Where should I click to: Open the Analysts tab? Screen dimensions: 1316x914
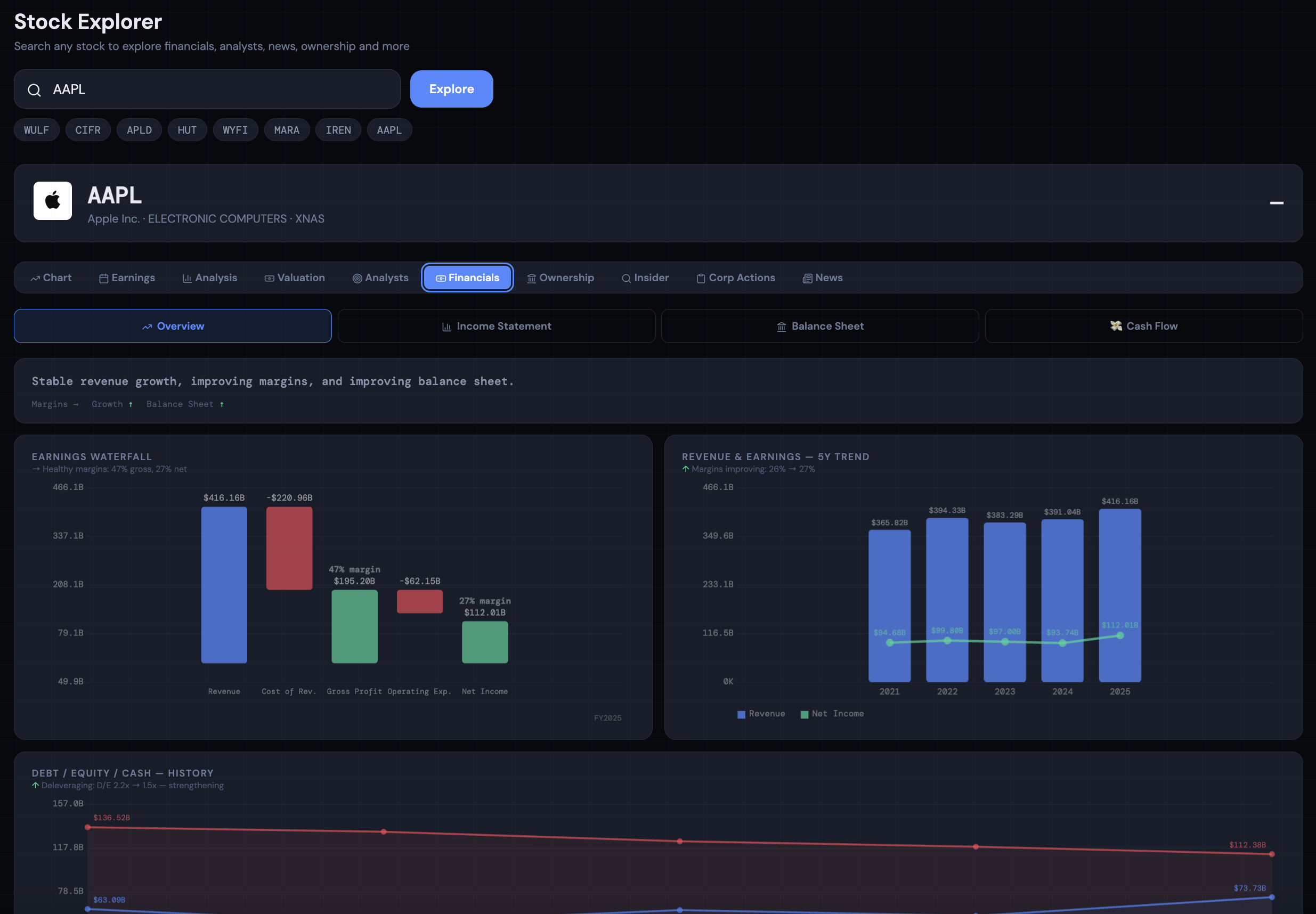coord(380,278)
